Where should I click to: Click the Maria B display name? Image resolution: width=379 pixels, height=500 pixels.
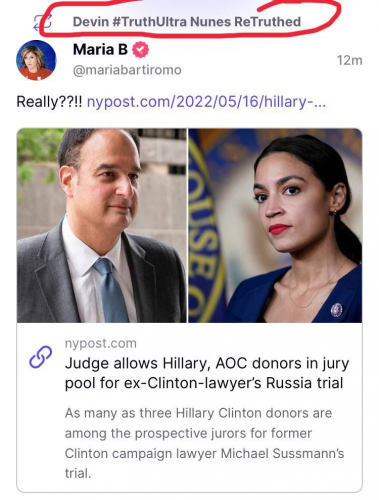pos(100,50)
